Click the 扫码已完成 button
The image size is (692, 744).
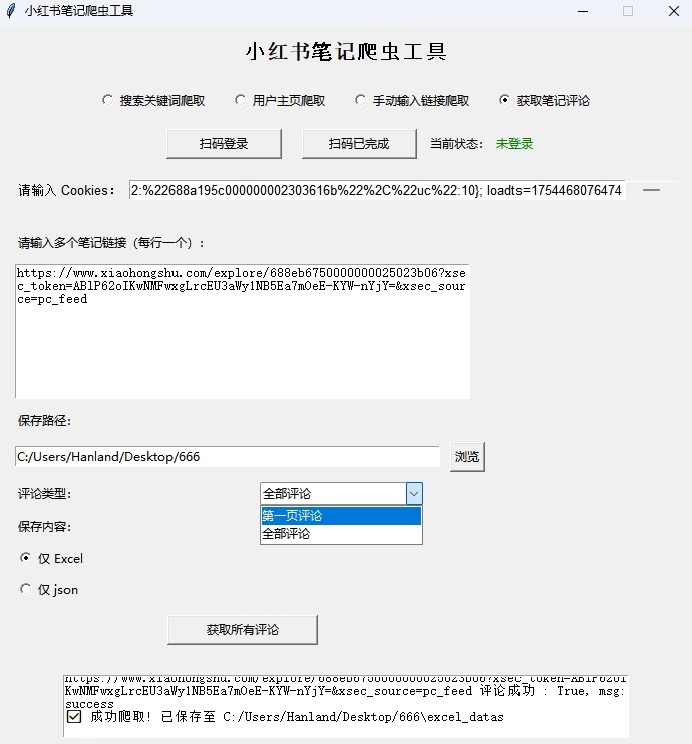(359, 144)
